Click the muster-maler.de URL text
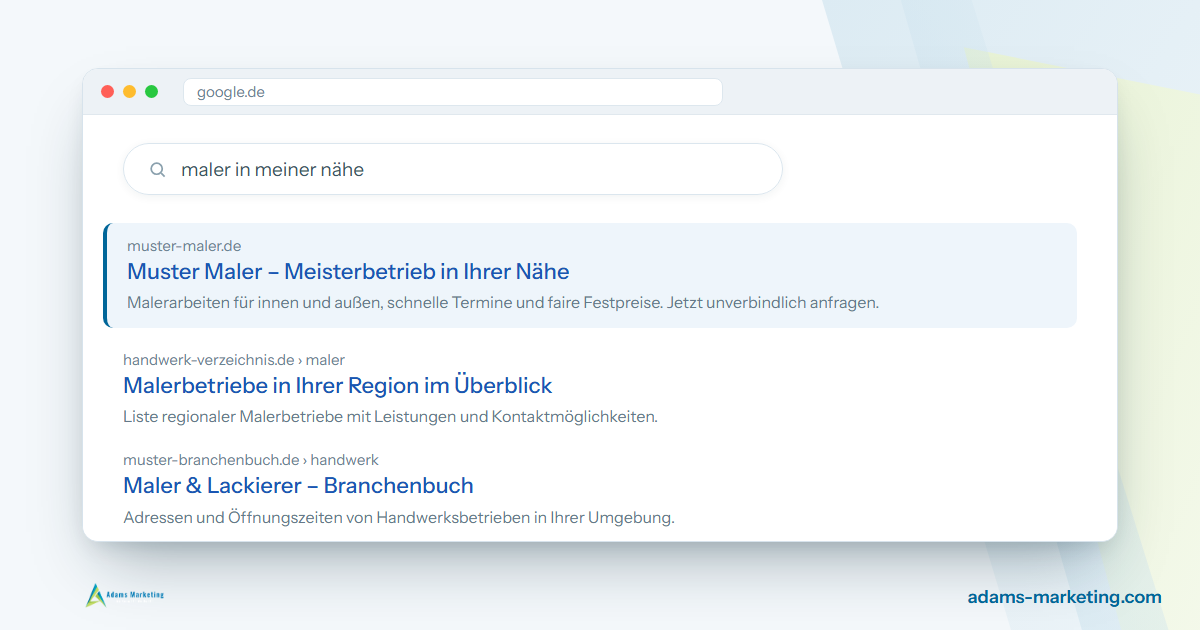1200x630 pixels. pos(184,246)
